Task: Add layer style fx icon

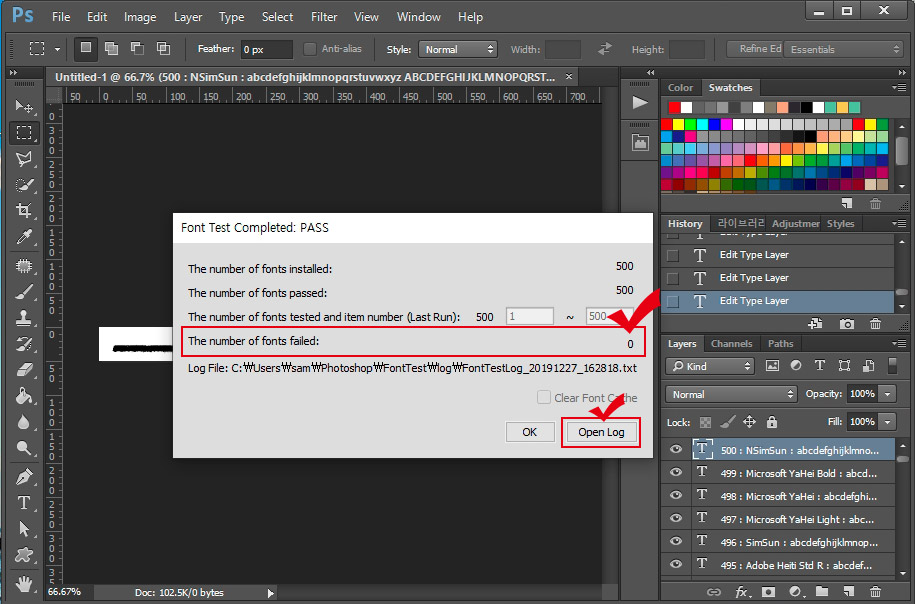Action: 742,591
